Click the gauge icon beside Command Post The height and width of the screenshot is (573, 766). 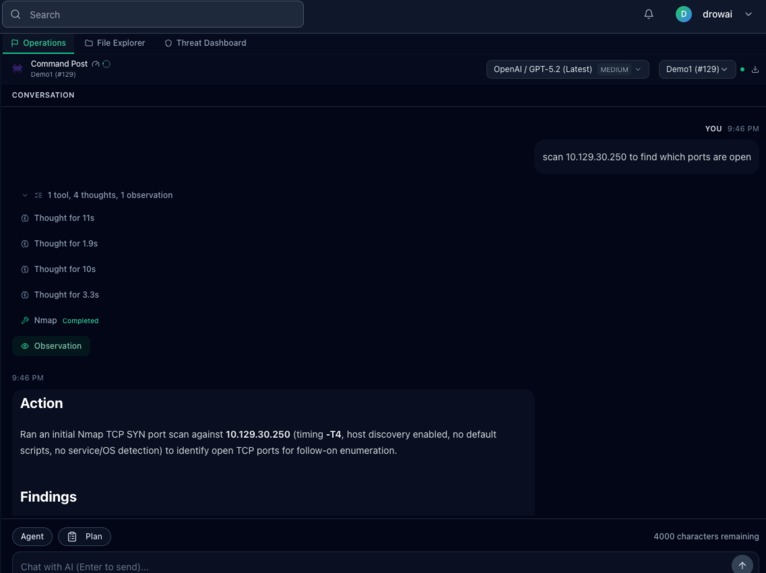pos(96,64)
